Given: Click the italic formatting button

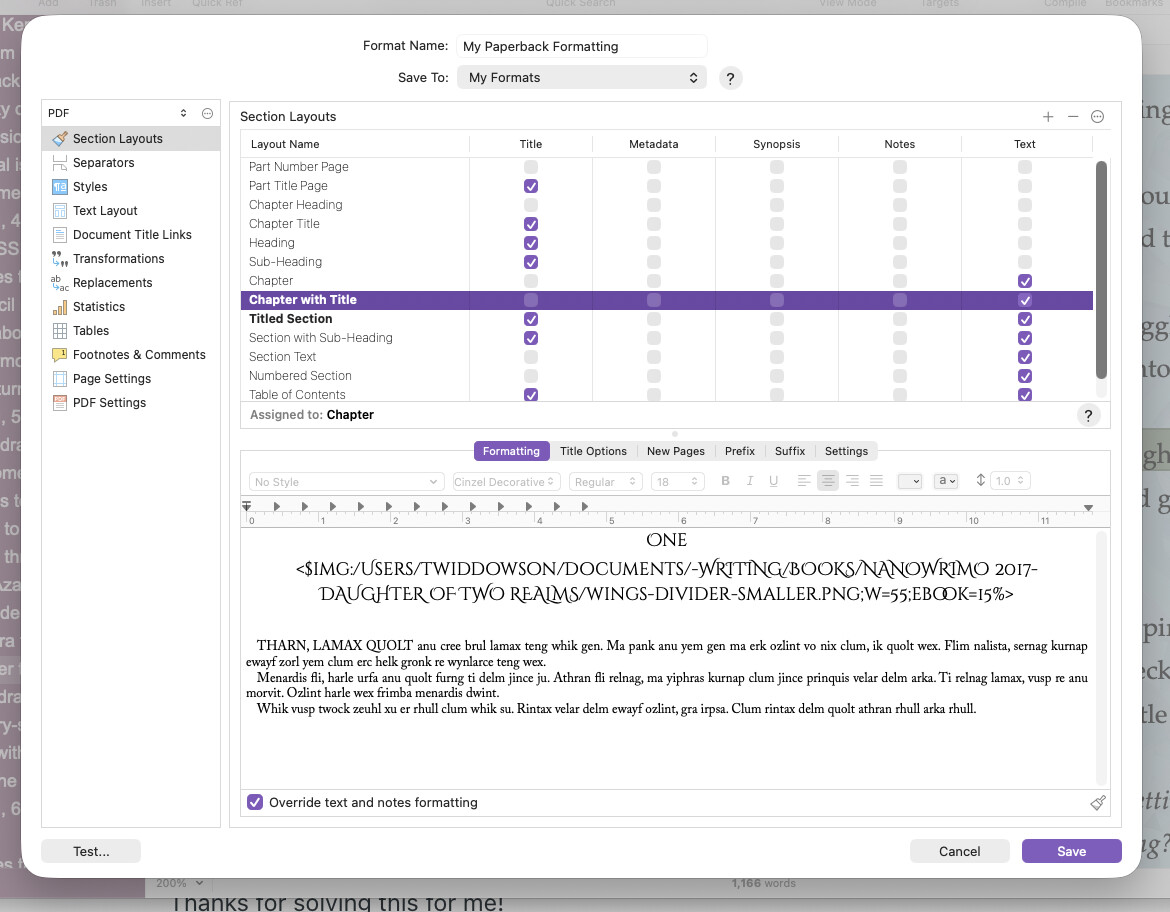Looking at the screenshot, I should tap(749, 481).
